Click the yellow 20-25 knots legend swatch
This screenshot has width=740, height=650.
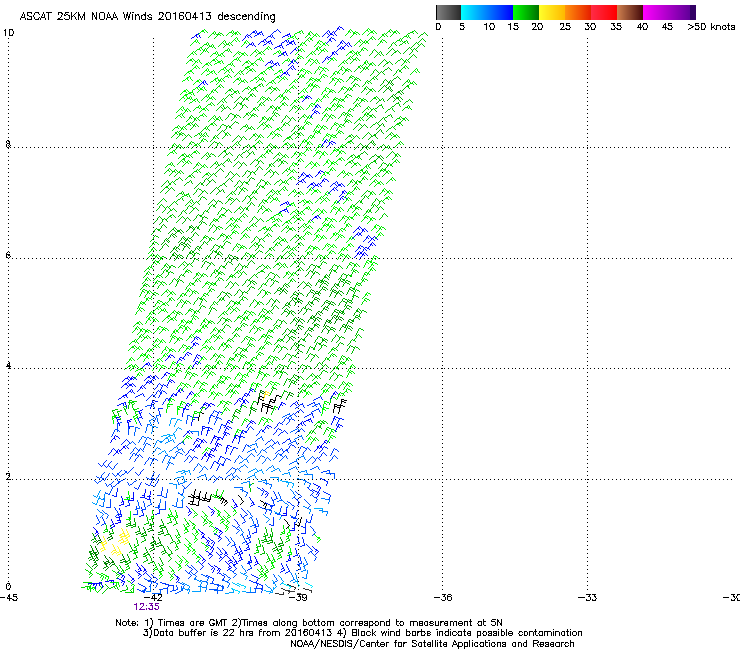(x=552, y=12)
